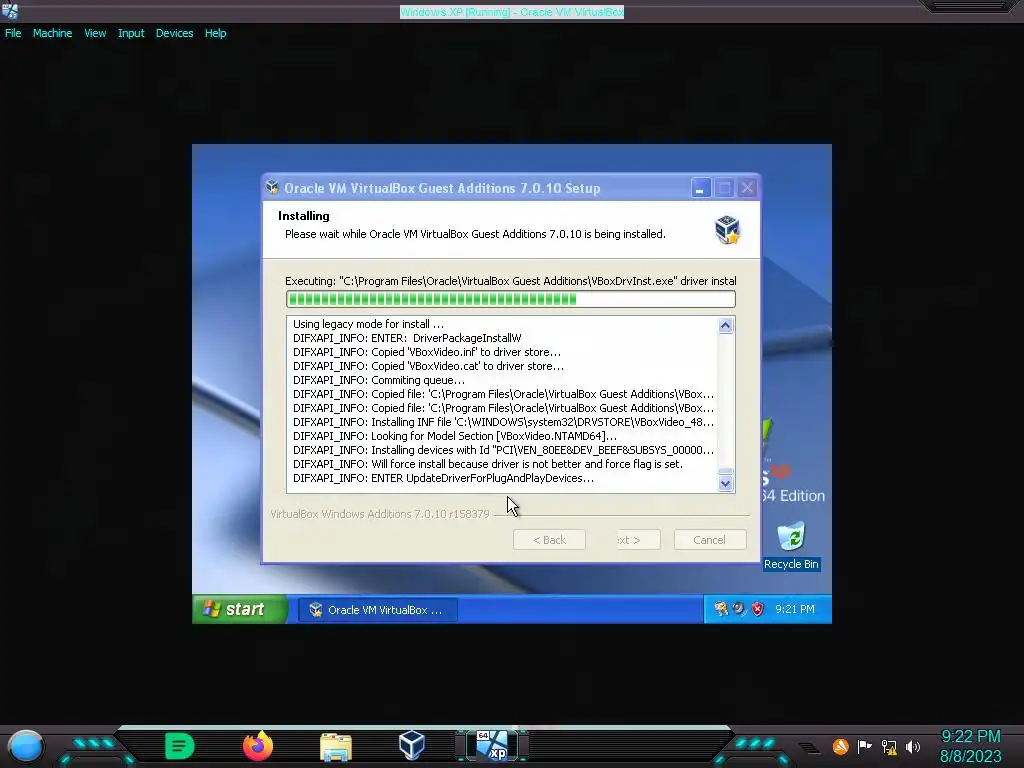Click the host VirtualBox window title text
Screen dimensions: 1024x768
point(511,12)
